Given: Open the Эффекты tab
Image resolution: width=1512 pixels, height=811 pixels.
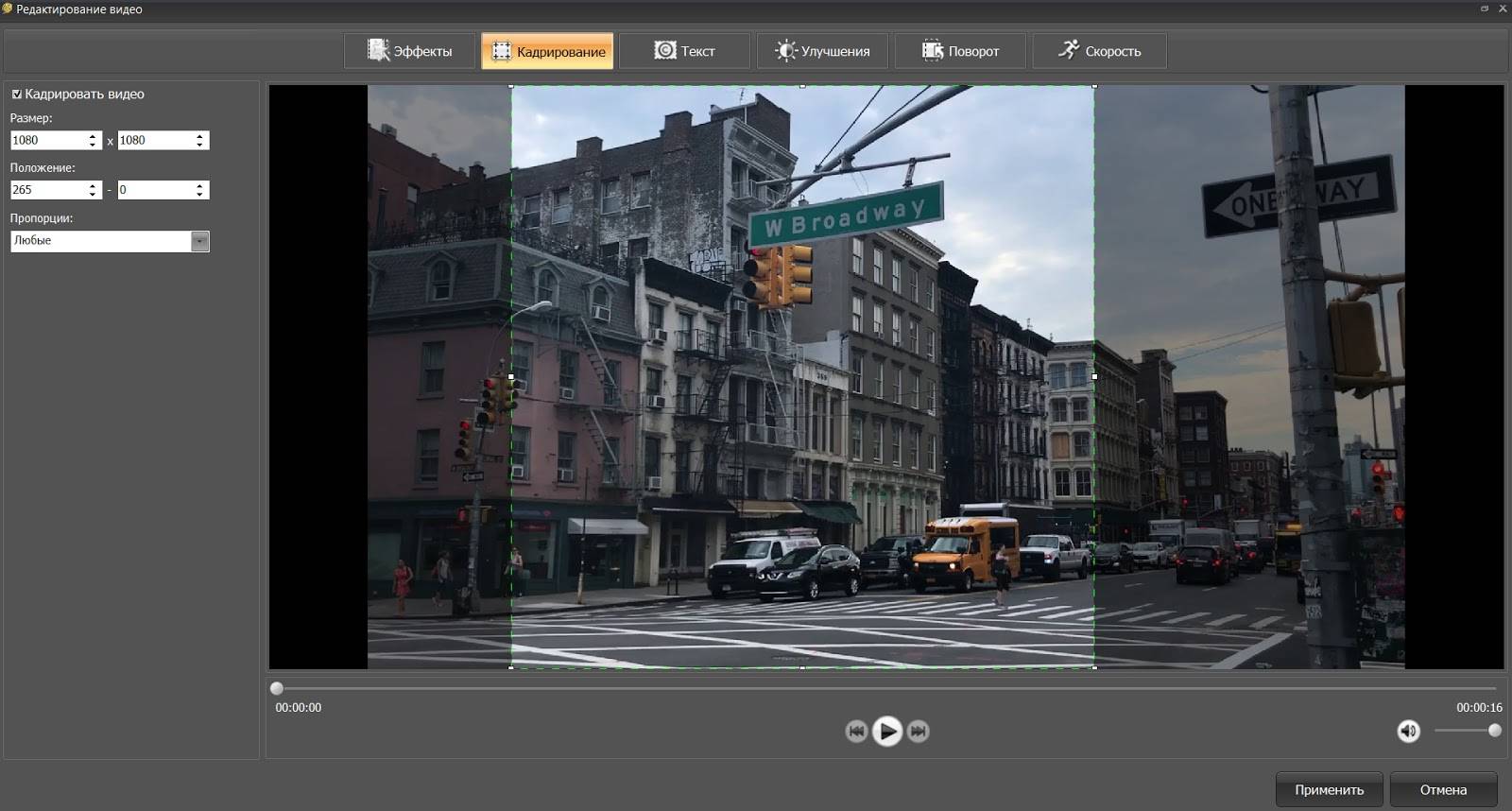Looking at the screenshot, I should click(x=410, y=51).
